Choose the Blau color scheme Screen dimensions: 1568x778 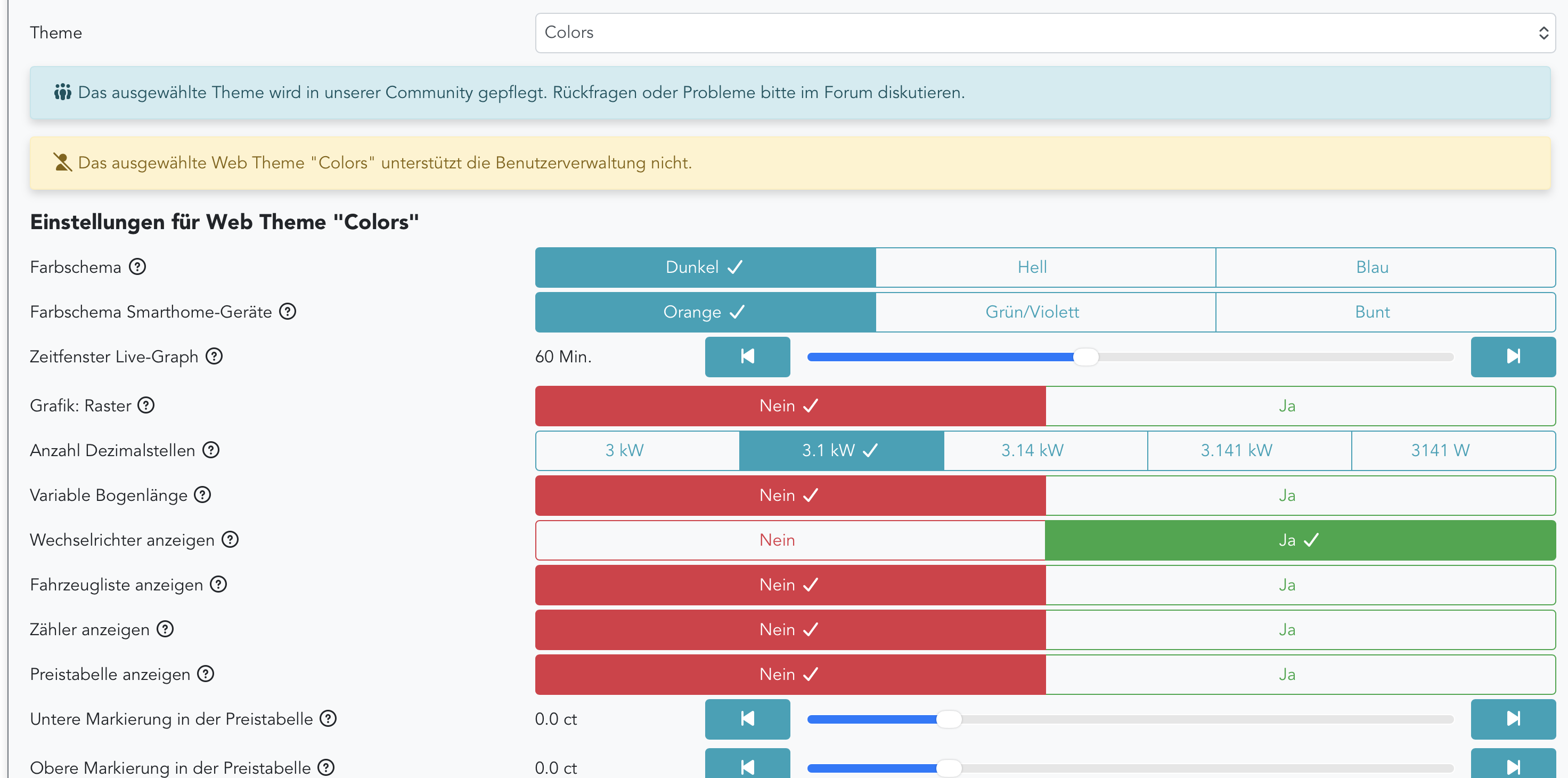(1385, 266)
